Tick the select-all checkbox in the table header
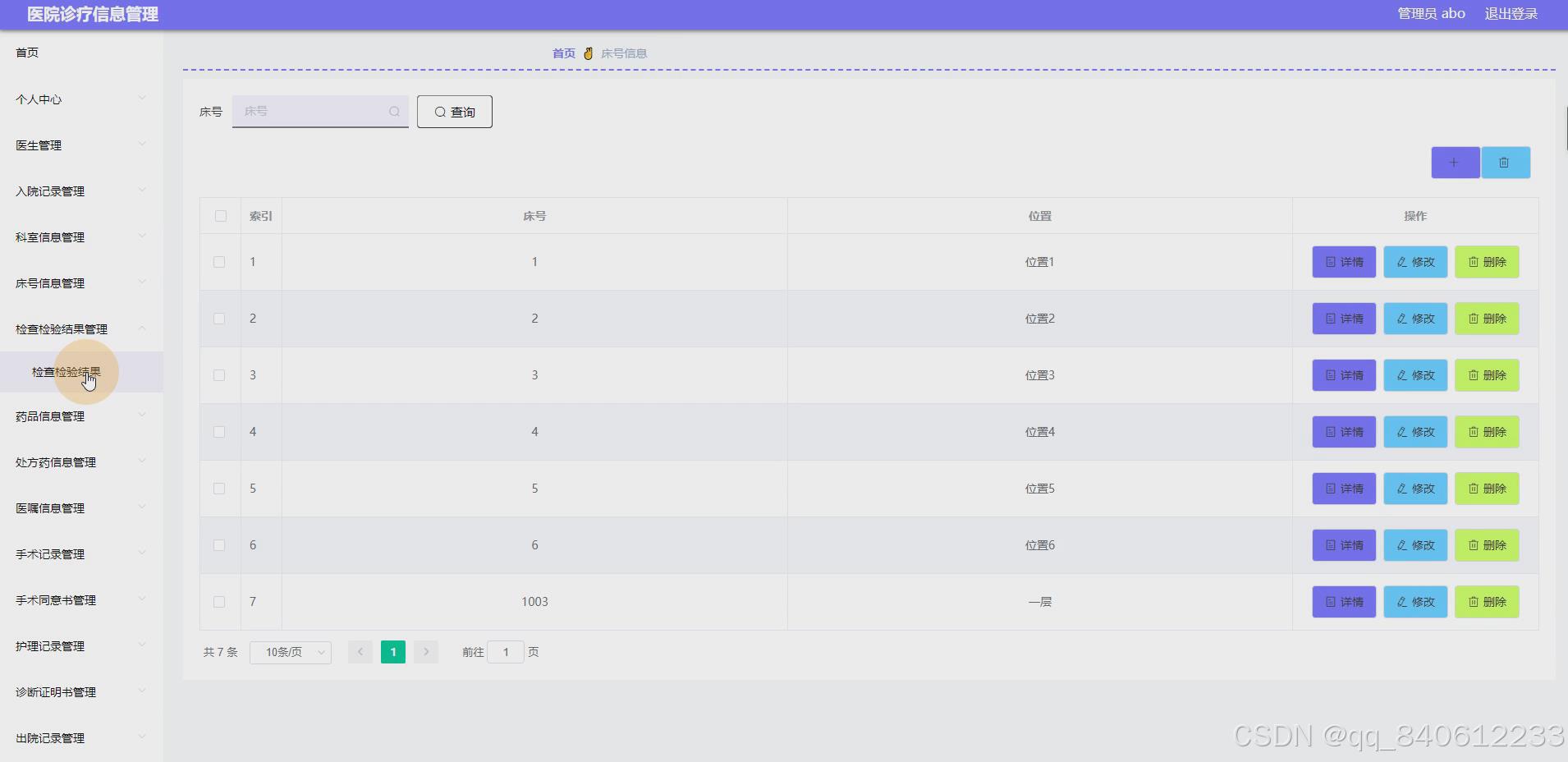This screenshot has width=1568, height=762. point(221,216)
